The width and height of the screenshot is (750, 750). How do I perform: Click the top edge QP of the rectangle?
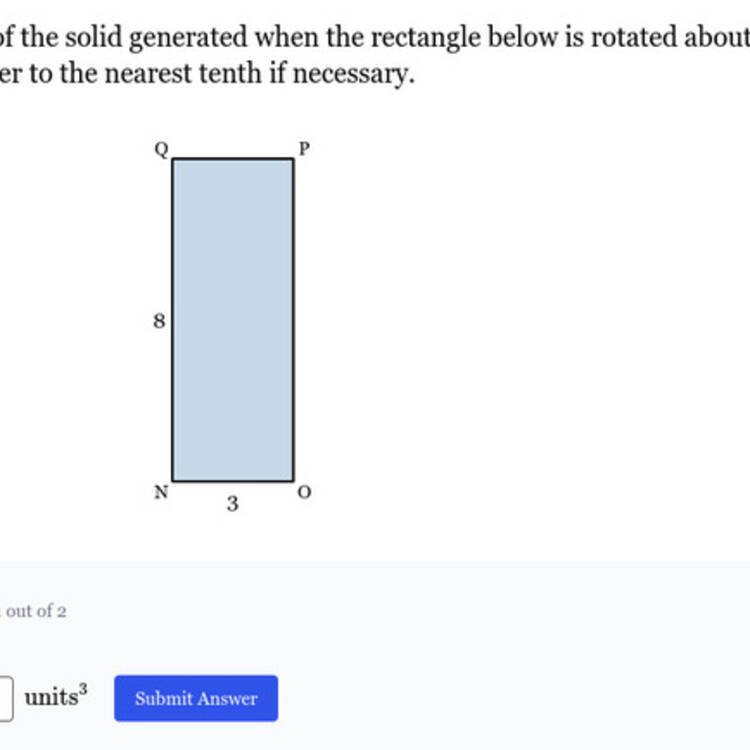point(233,158)
